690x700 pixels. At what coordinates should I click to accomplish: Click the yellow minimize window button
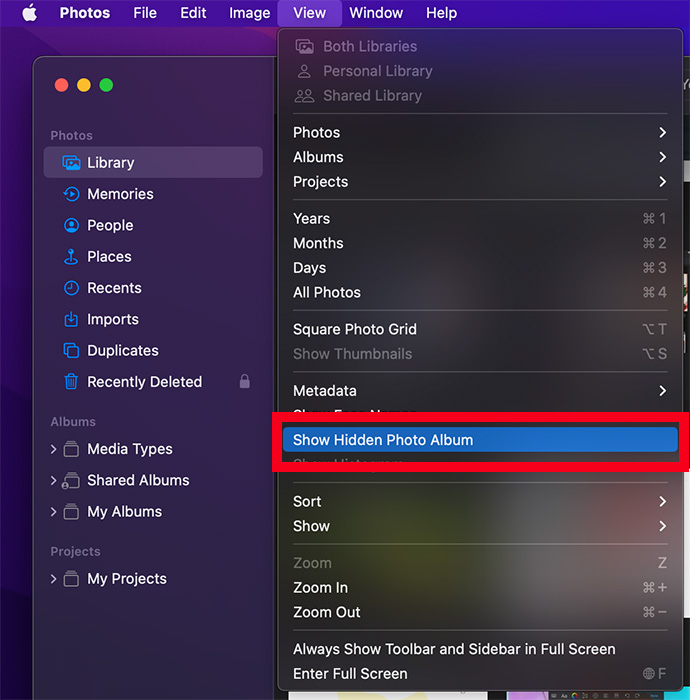[84, 85]
